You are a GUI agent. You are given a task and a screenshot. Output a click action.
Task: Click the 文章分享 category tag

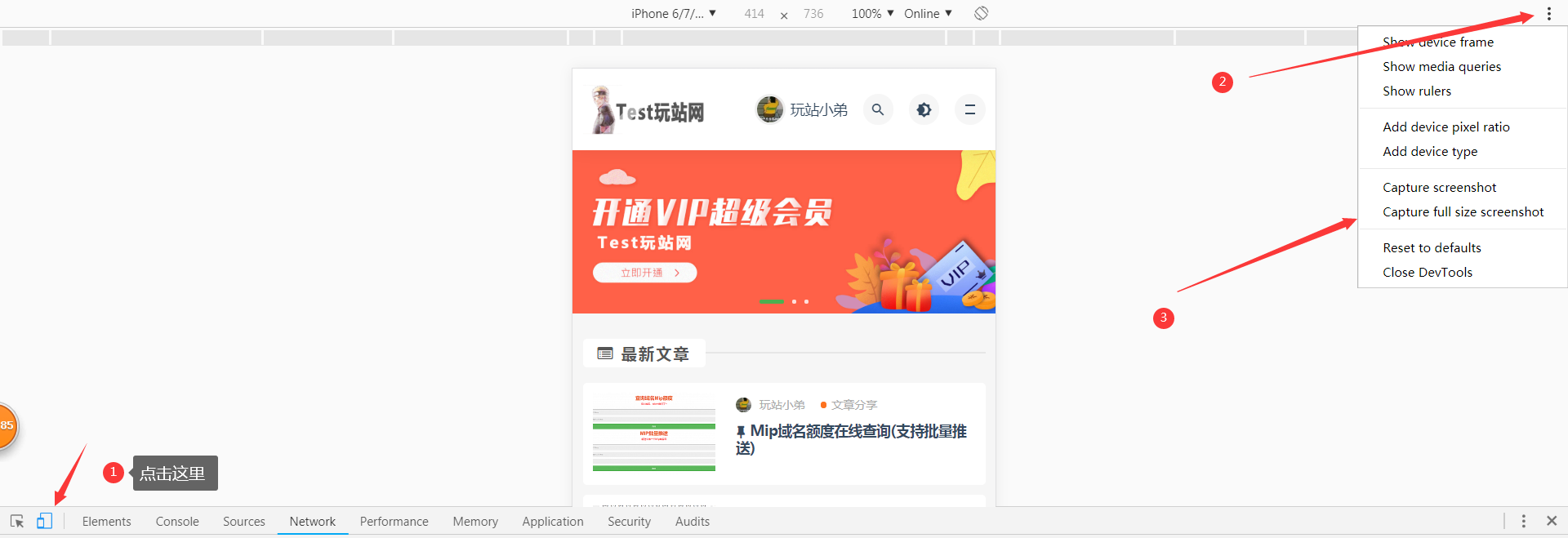(x=854, y=405)
